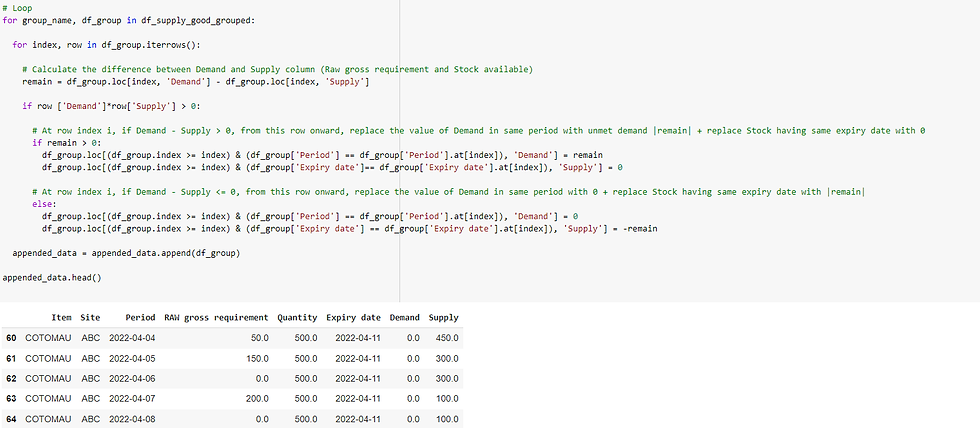Click the 'for group_name, df_group' loop line
The height and width of the screenshot is (428, 980).
pyautogui.click(x=129, y=21)
